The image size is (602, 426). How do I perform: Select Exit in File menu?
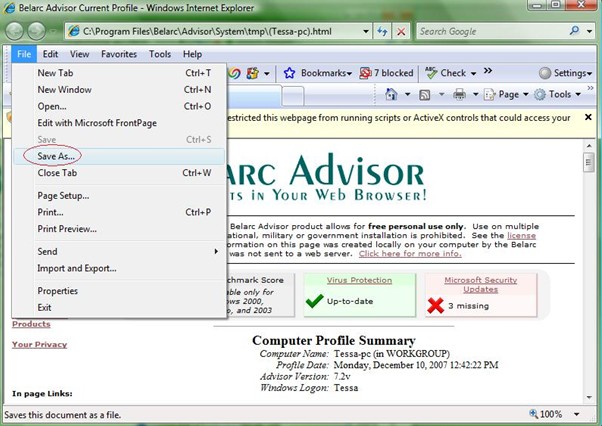click(x=119, y=307)
